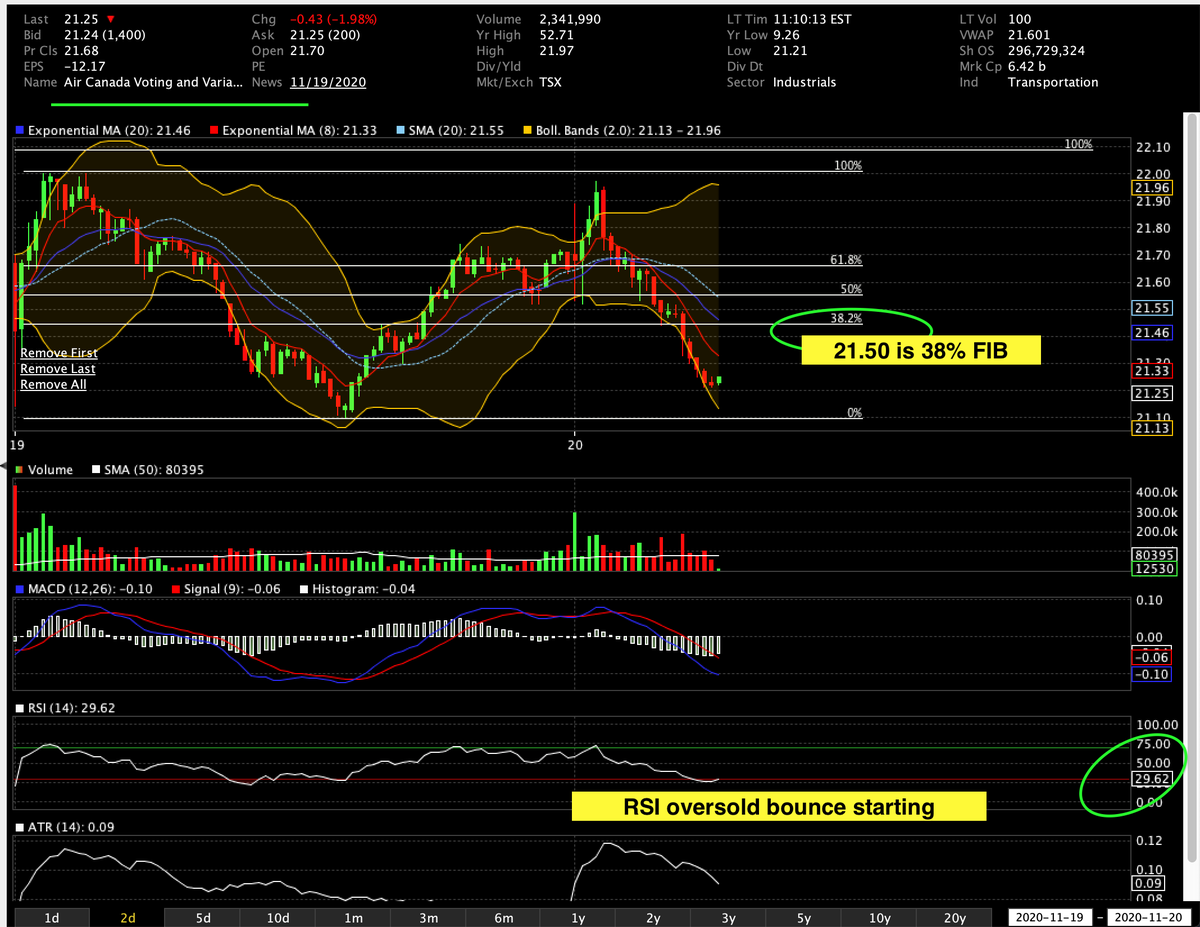Click the blue Exponential MA (20) swatch
The height and width of the screenshot is (927, 1200).
coord(19,130)
